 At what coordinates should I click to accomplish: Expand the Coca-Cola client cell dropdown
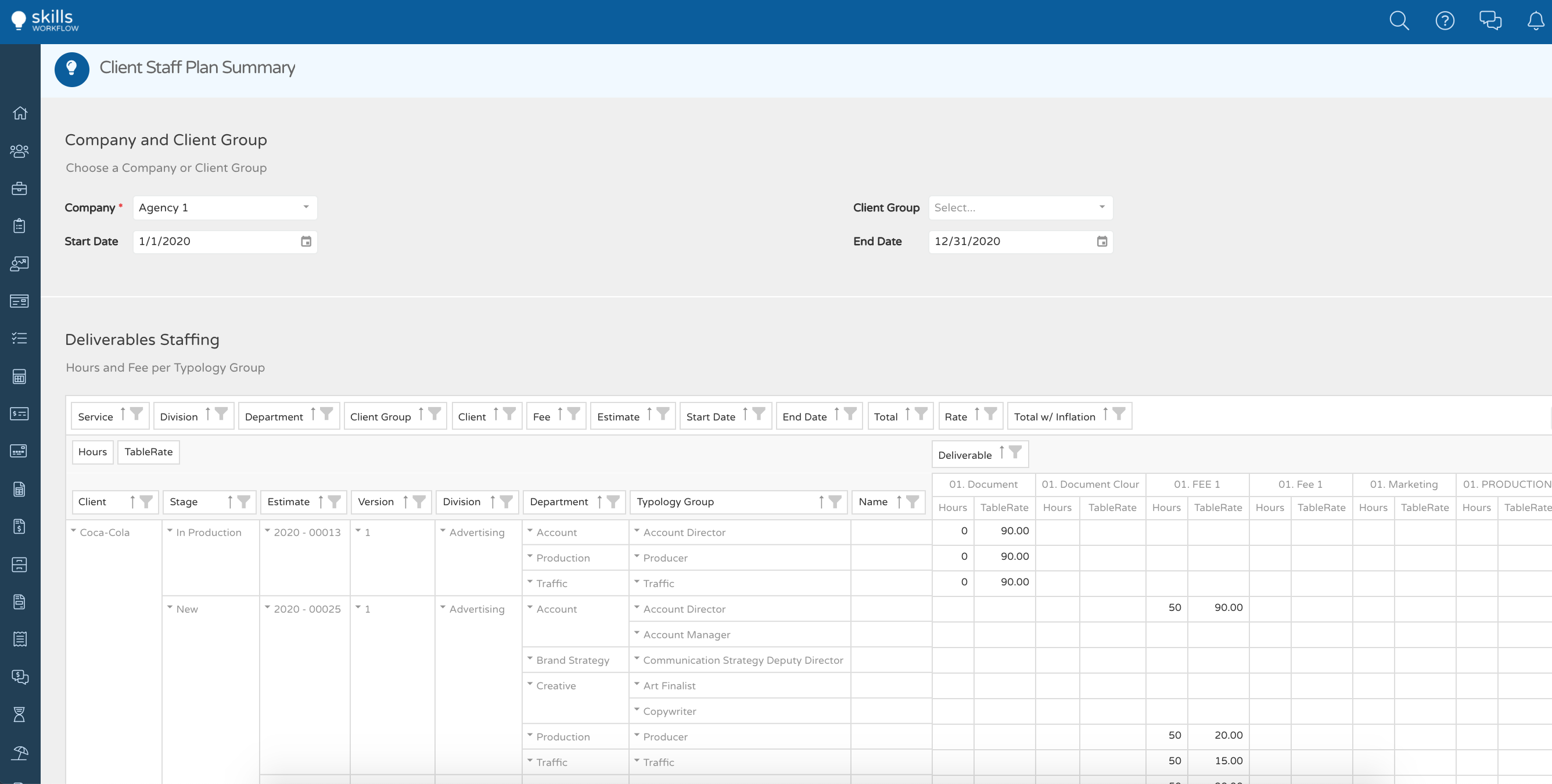point(73,531)
